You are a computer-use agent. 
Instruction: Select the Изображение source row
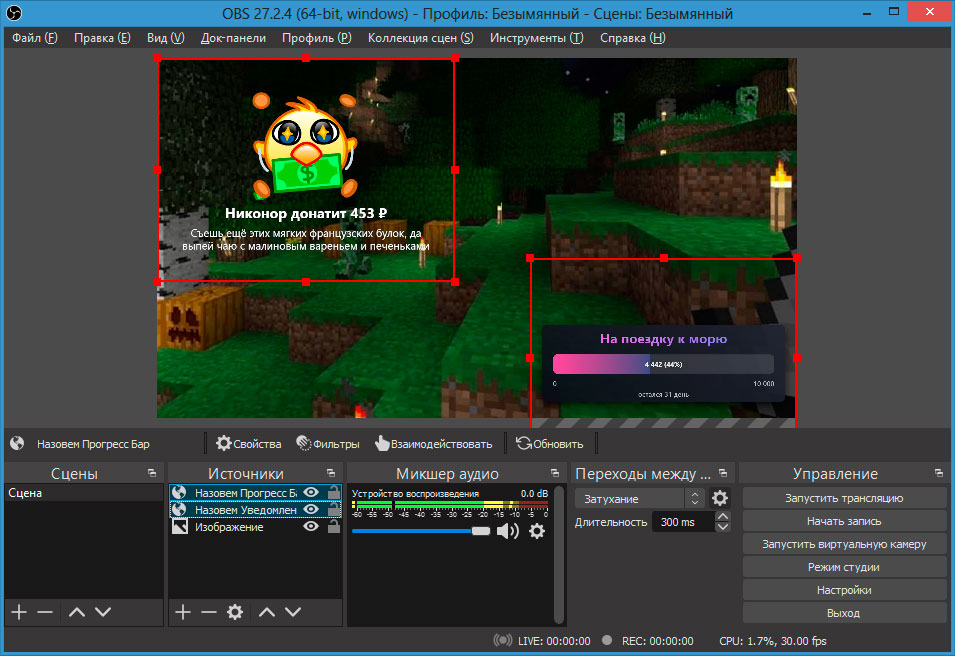point(255,526)
